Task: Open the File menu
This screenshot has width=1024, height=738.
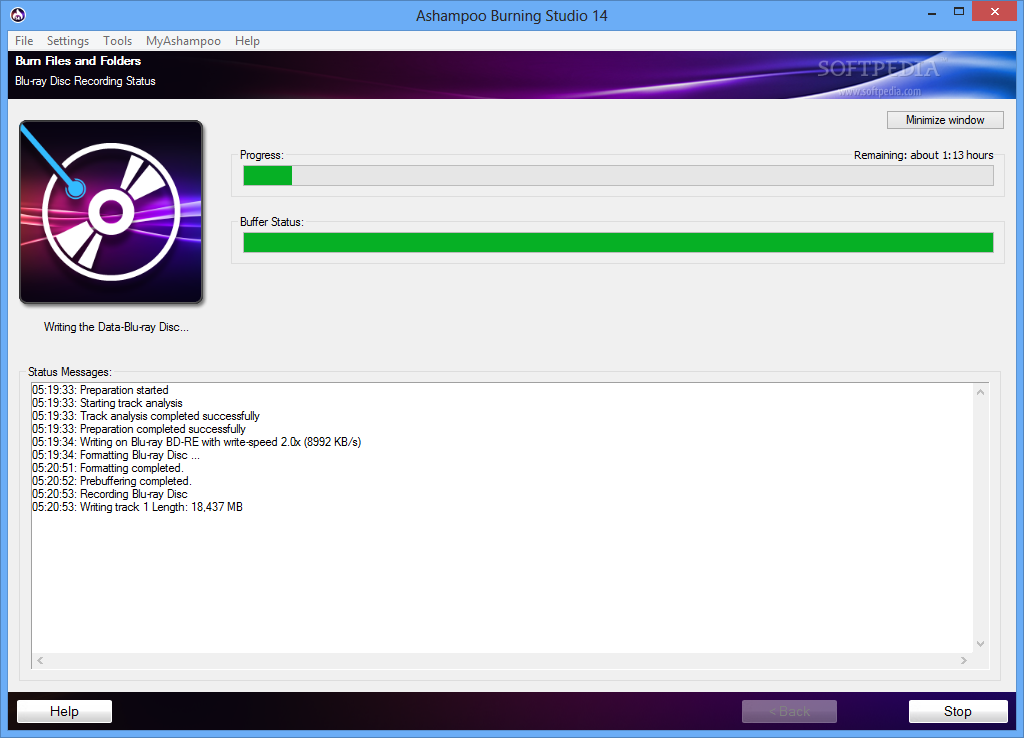Action: tap(24, 40)
